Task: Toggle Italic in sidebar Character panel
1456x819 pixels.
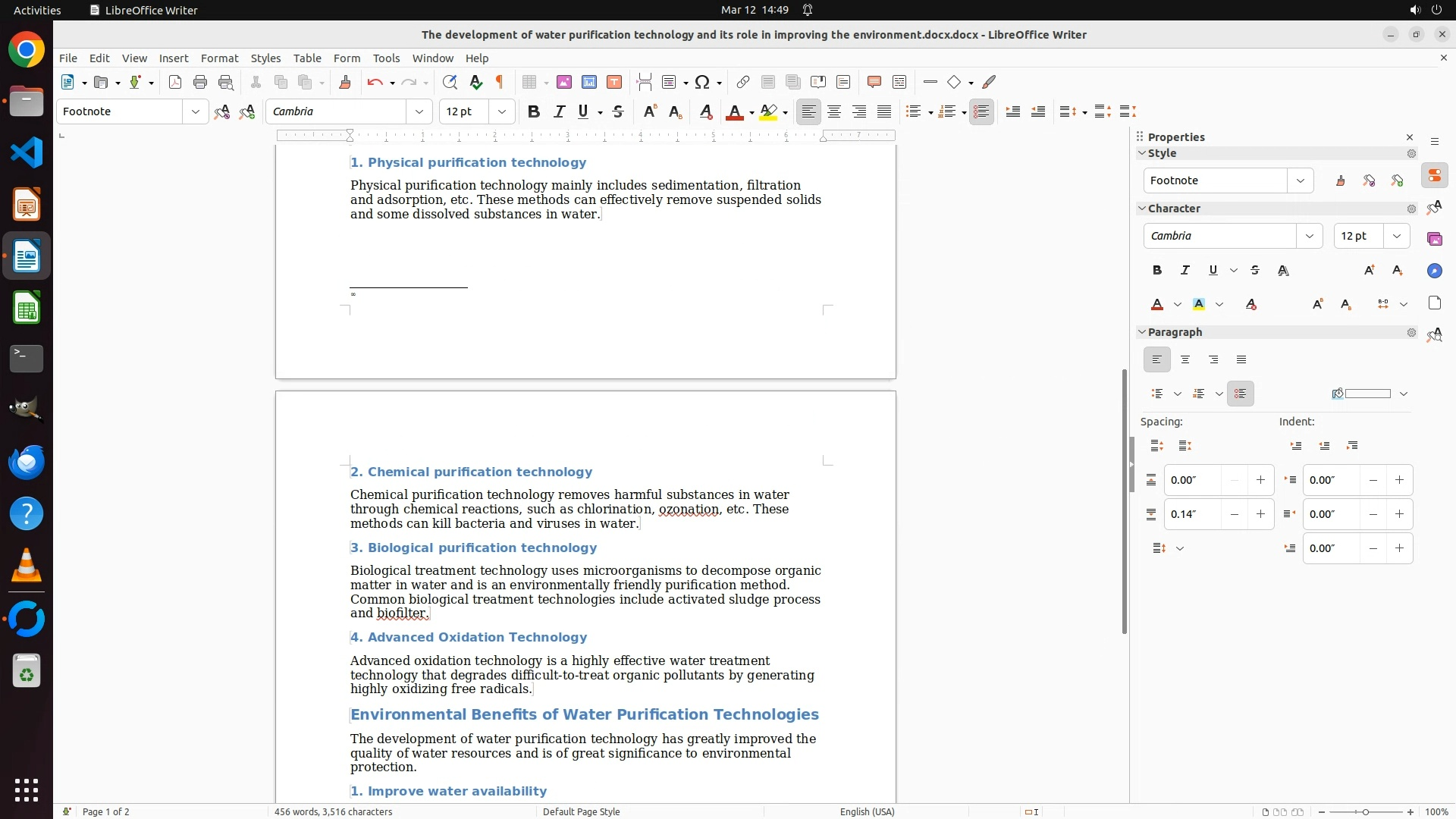Action: click(1185, 271)
